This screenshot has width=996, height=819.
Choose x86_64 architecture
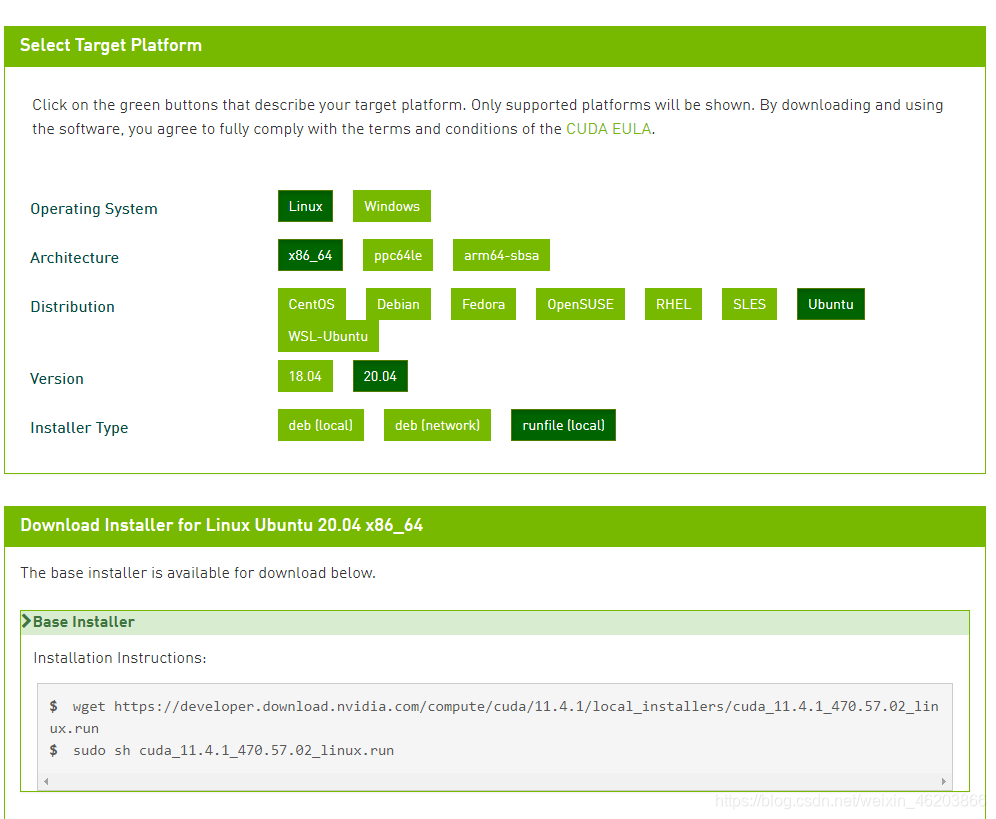pyautogui.click(x=310, y=255)
